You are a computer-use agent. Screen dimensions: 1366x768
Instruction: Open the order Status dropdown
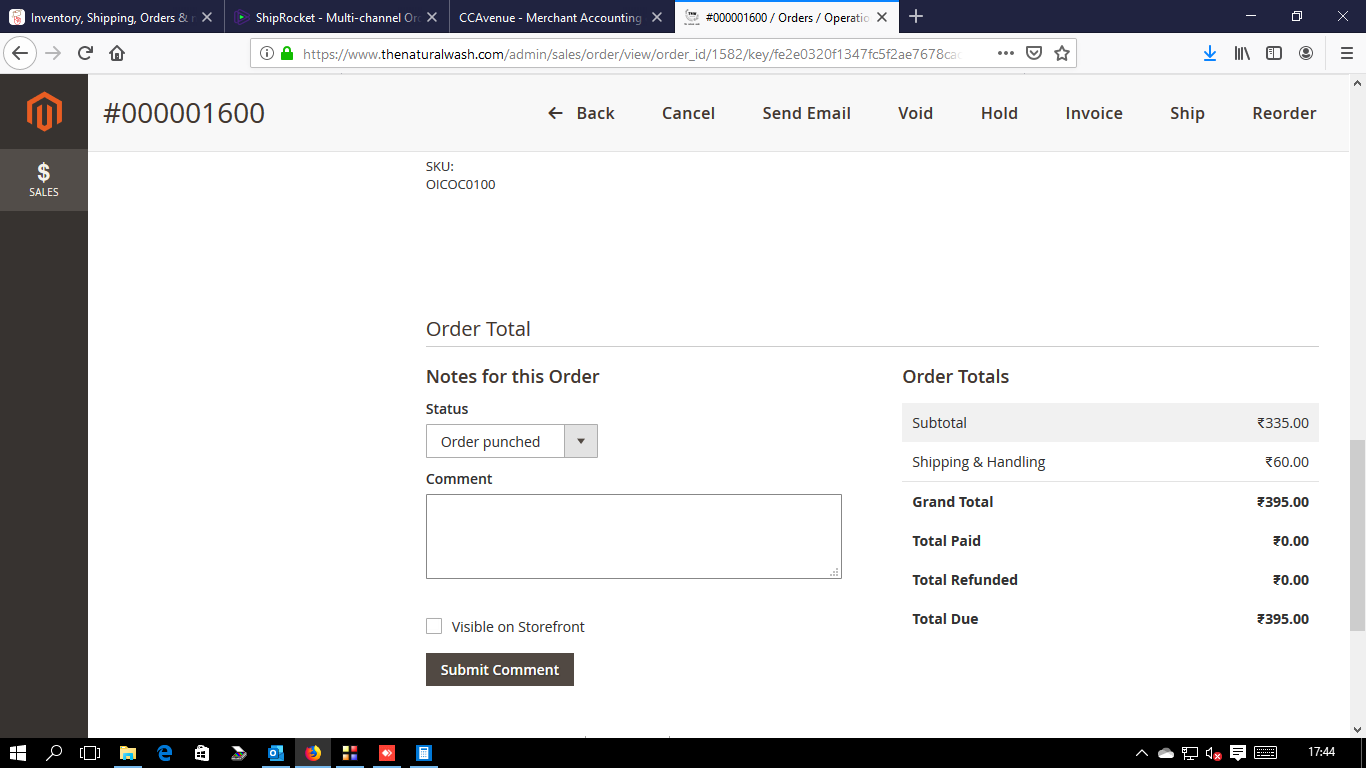(x=512, y=441)
